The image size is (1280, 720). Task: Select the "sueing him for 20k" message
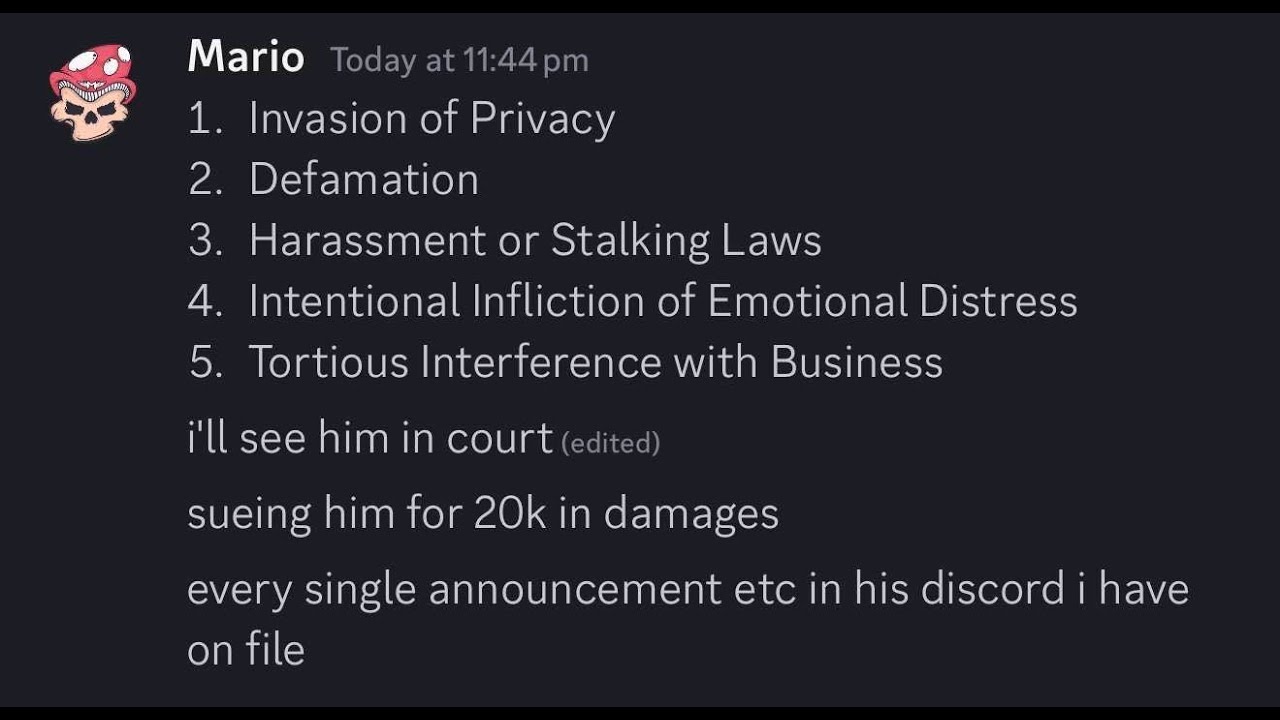[x=483, y=513]
